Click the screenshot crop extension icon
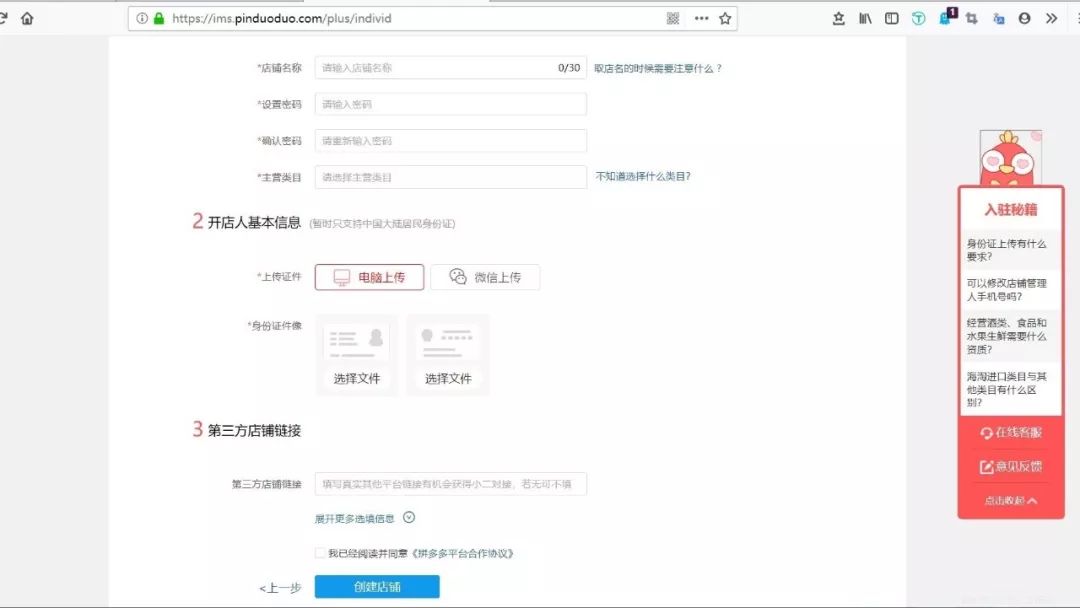Screen dimensions: 1080x608 pos(971,18)
